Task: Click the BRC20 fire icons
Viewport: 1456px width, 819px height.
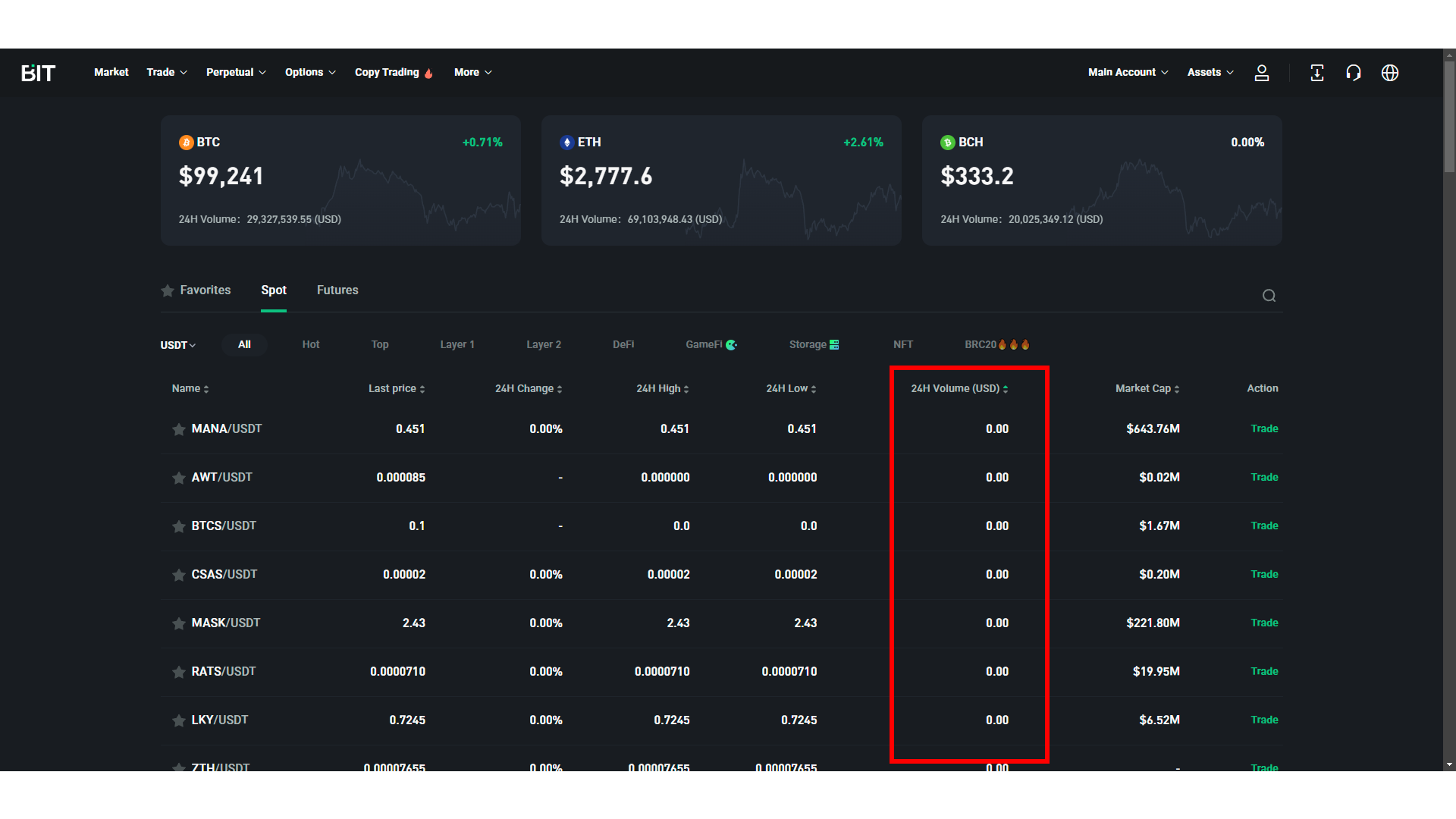Action: tap(1014, 344)
